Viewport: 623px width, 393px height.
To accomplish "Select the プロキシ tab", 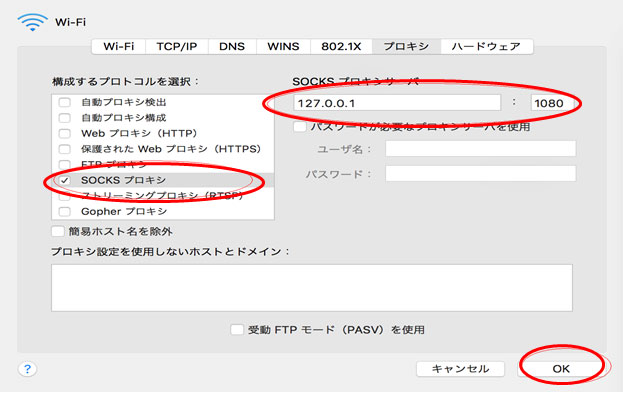I will click(406, 46).
